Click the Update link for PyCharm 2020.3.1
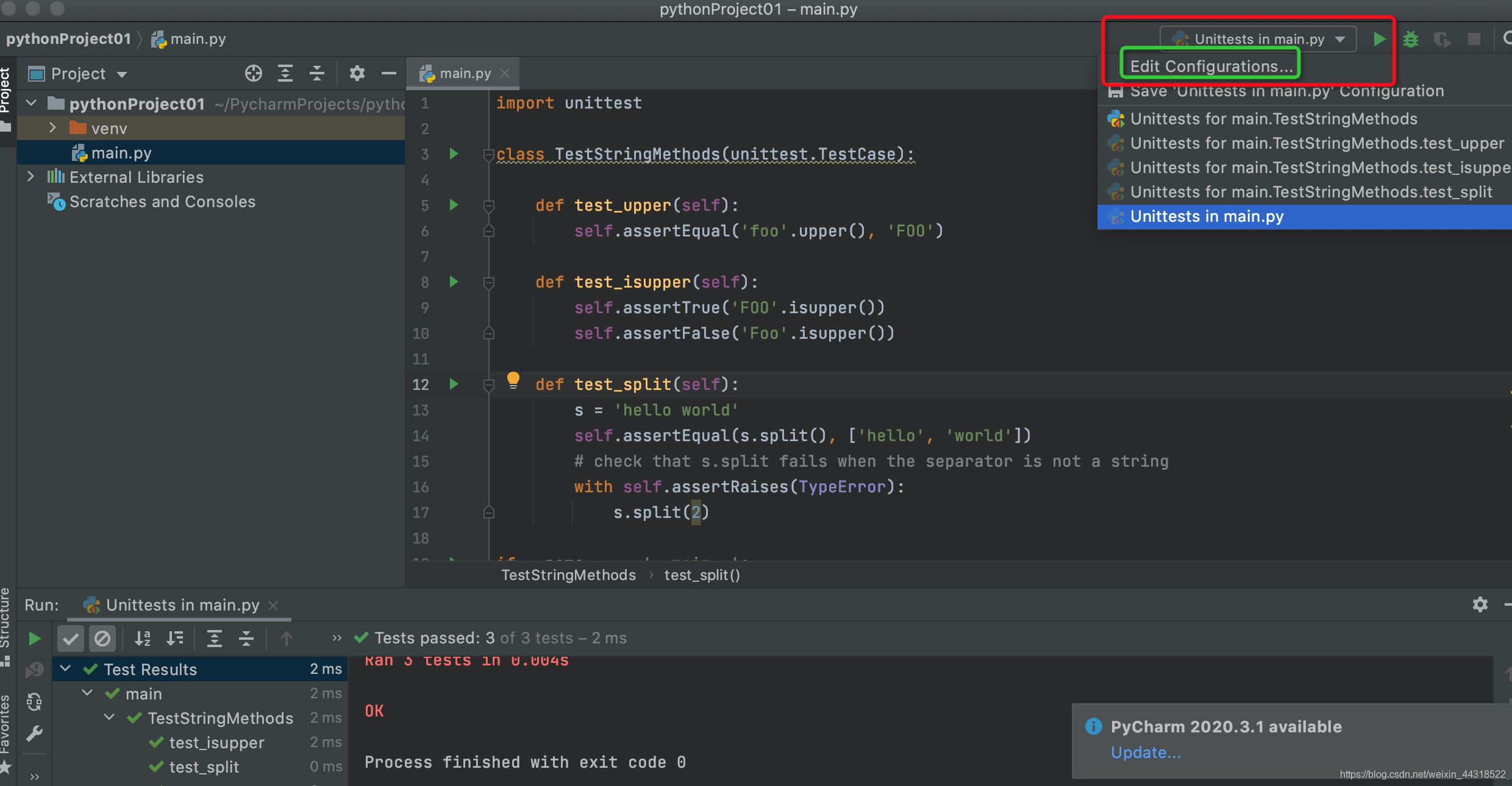The height and width of the screenshot is (786, 1512). pos(1145,752)
